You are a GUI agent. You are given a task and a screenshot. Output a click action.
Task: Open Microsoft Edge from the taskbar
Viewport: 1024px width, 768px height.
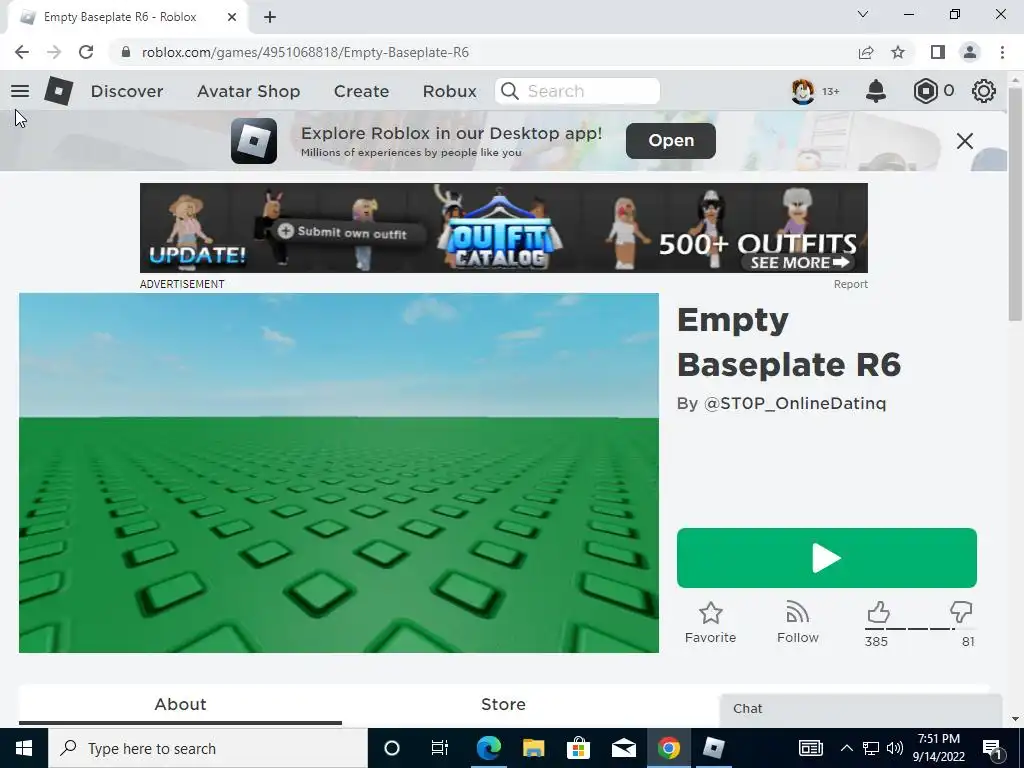pyautogui.click(x=488, y=748)
